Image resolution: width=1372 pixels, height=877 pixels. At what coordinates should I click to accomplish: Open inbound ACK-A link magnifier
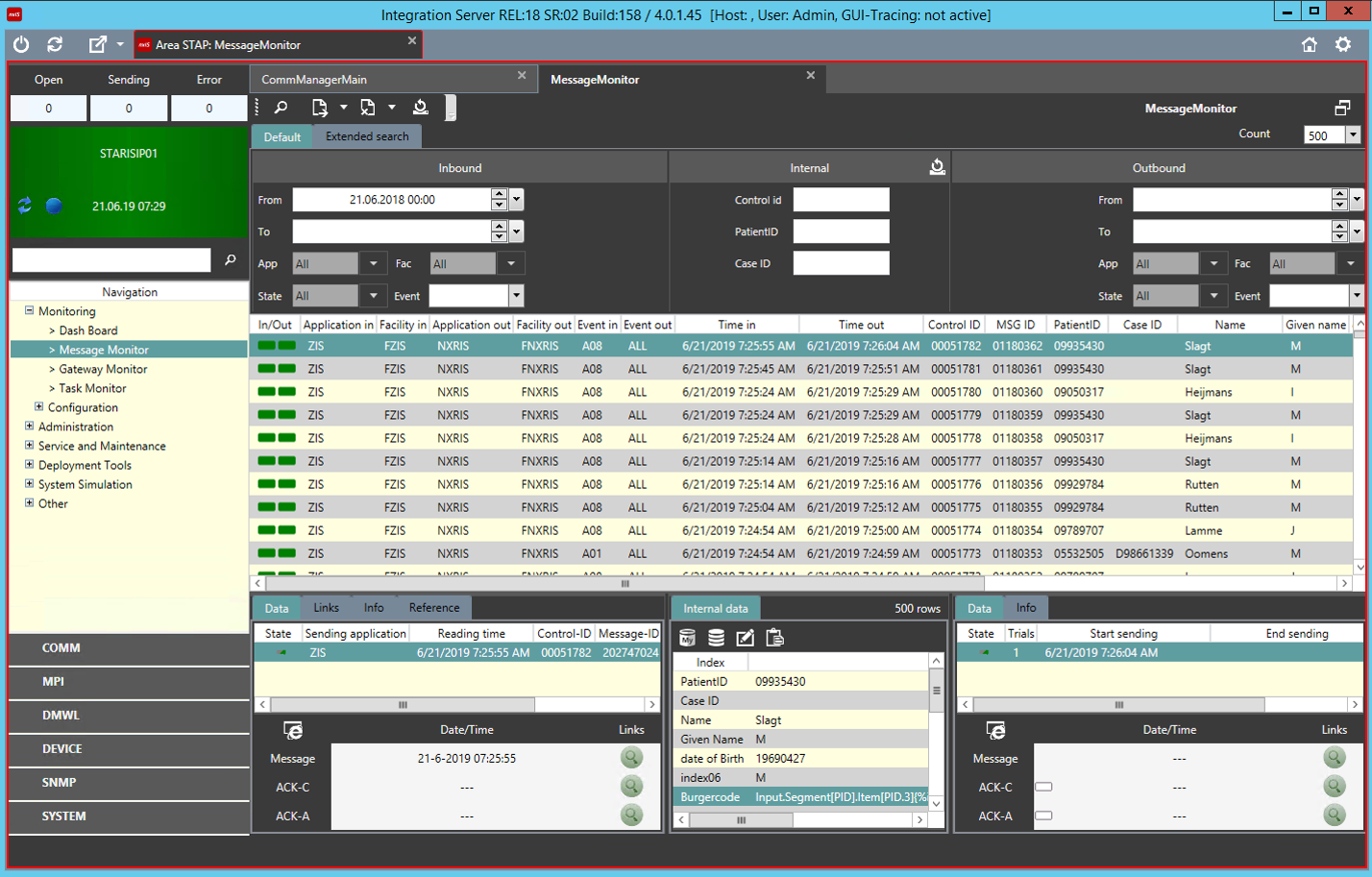coord(631,816)
